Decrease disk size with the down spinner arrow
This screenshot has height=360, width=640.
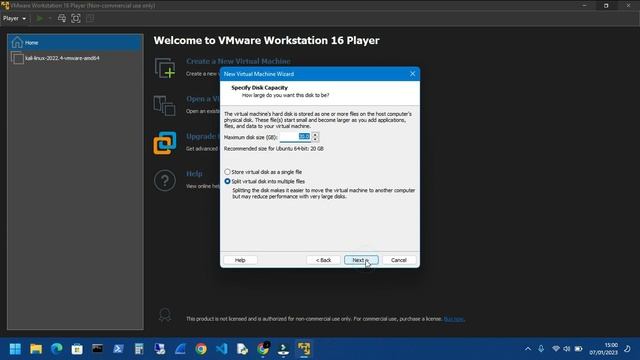click(315, 139)
